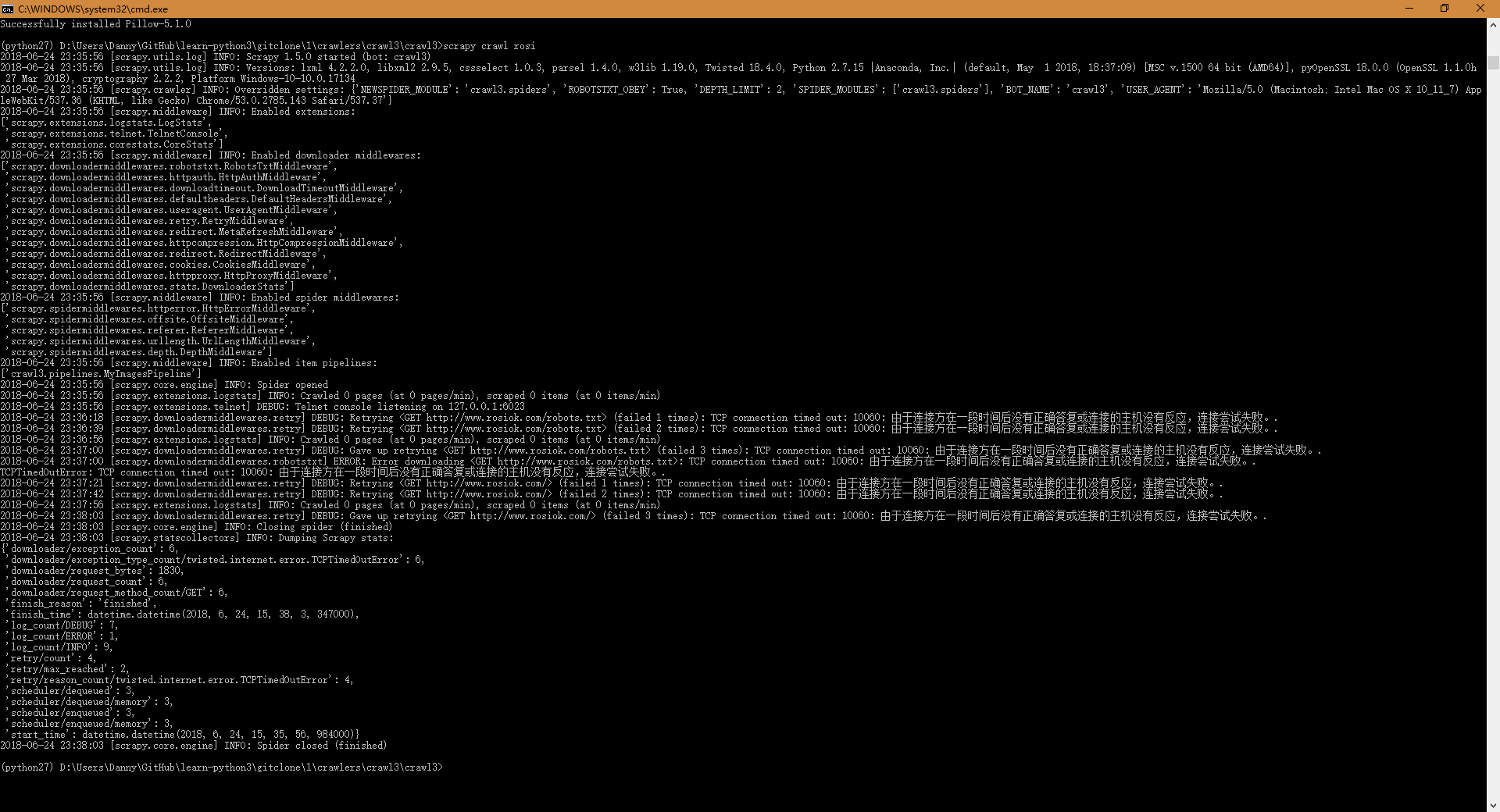Click 'finish_reason': 'finished' stat

coord(82,604)
